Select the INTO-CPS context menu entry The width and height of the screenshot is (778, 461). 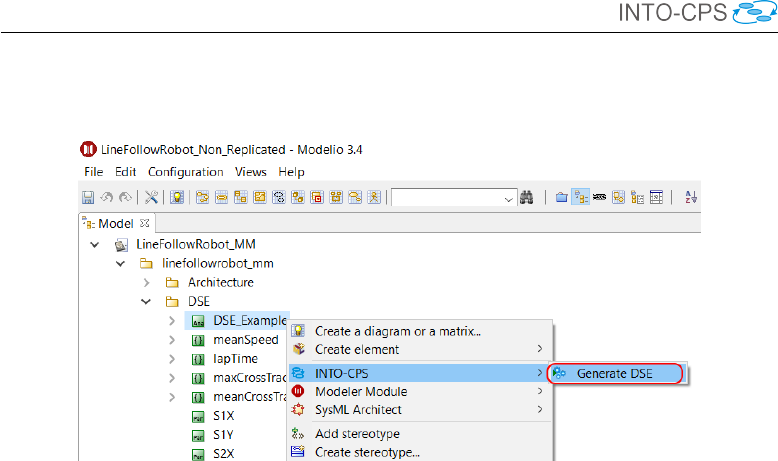pos(421,373)
